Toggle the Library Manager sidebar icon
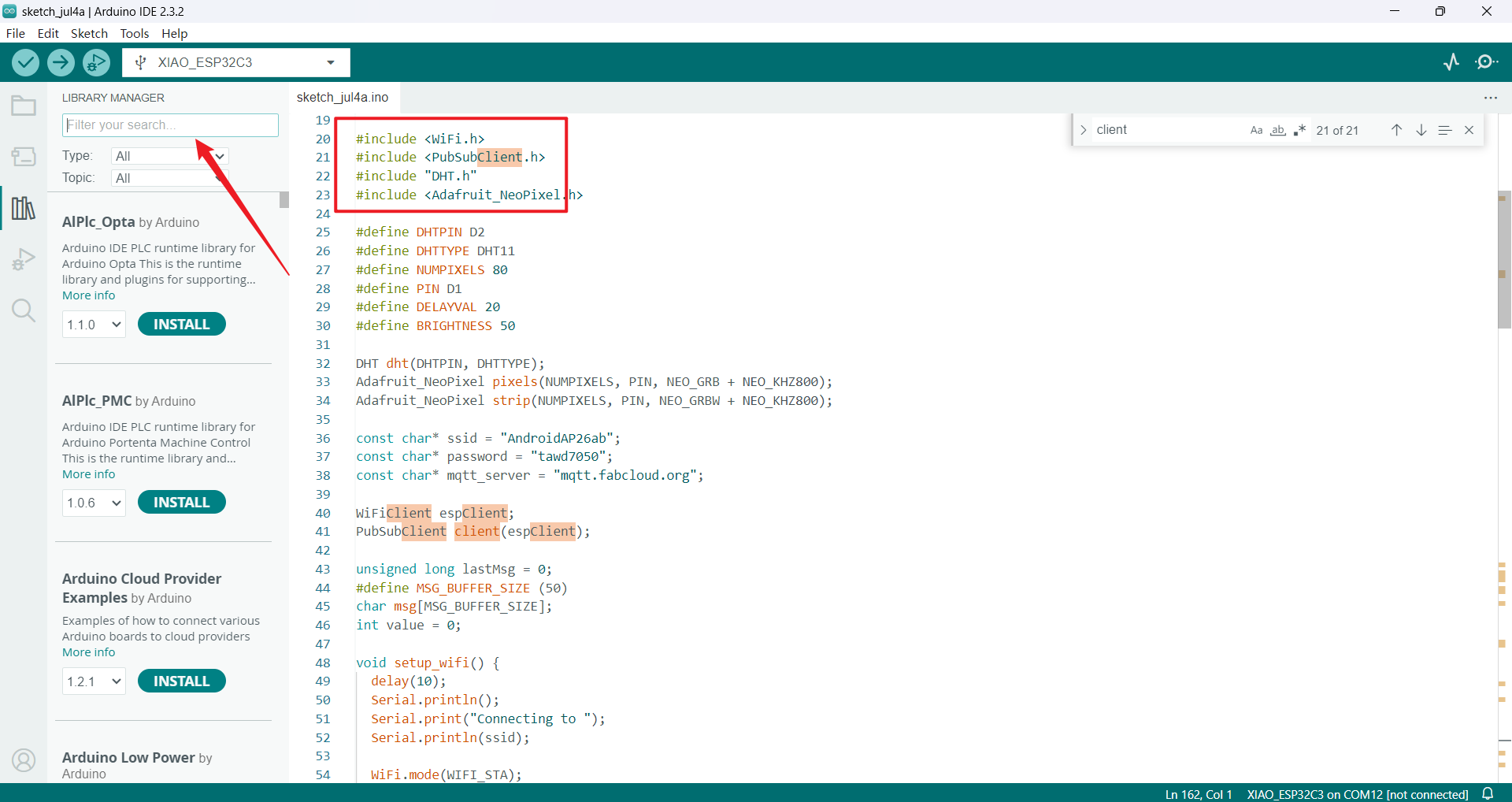1512x802 pixels. pos(24,208)
